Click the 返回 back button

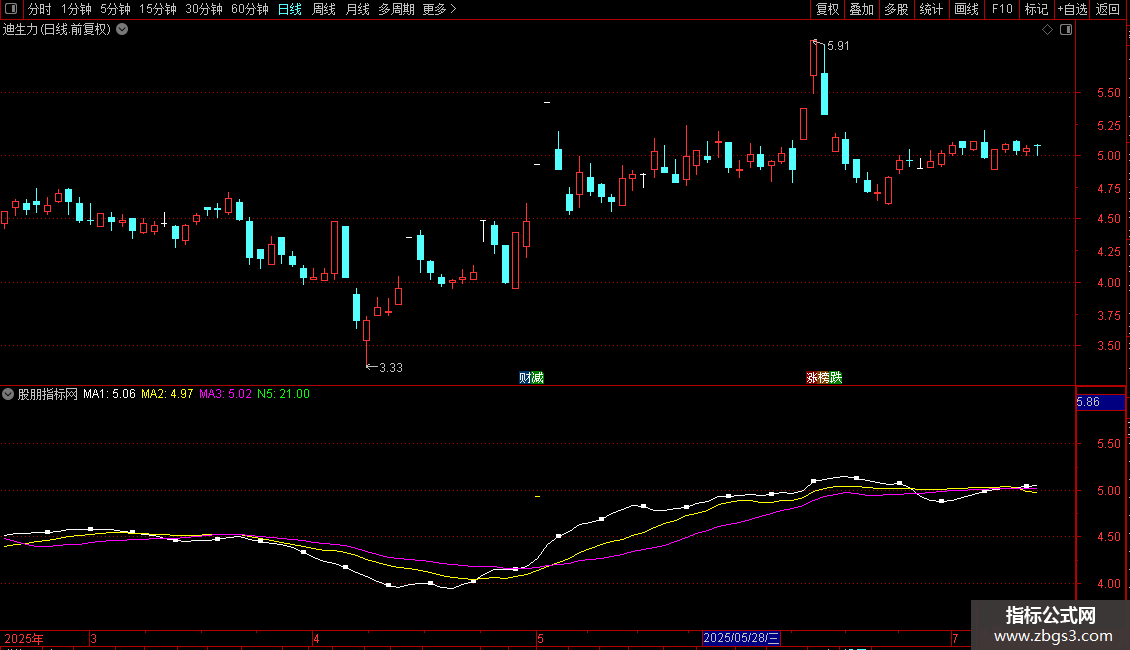click(1108, 9)
